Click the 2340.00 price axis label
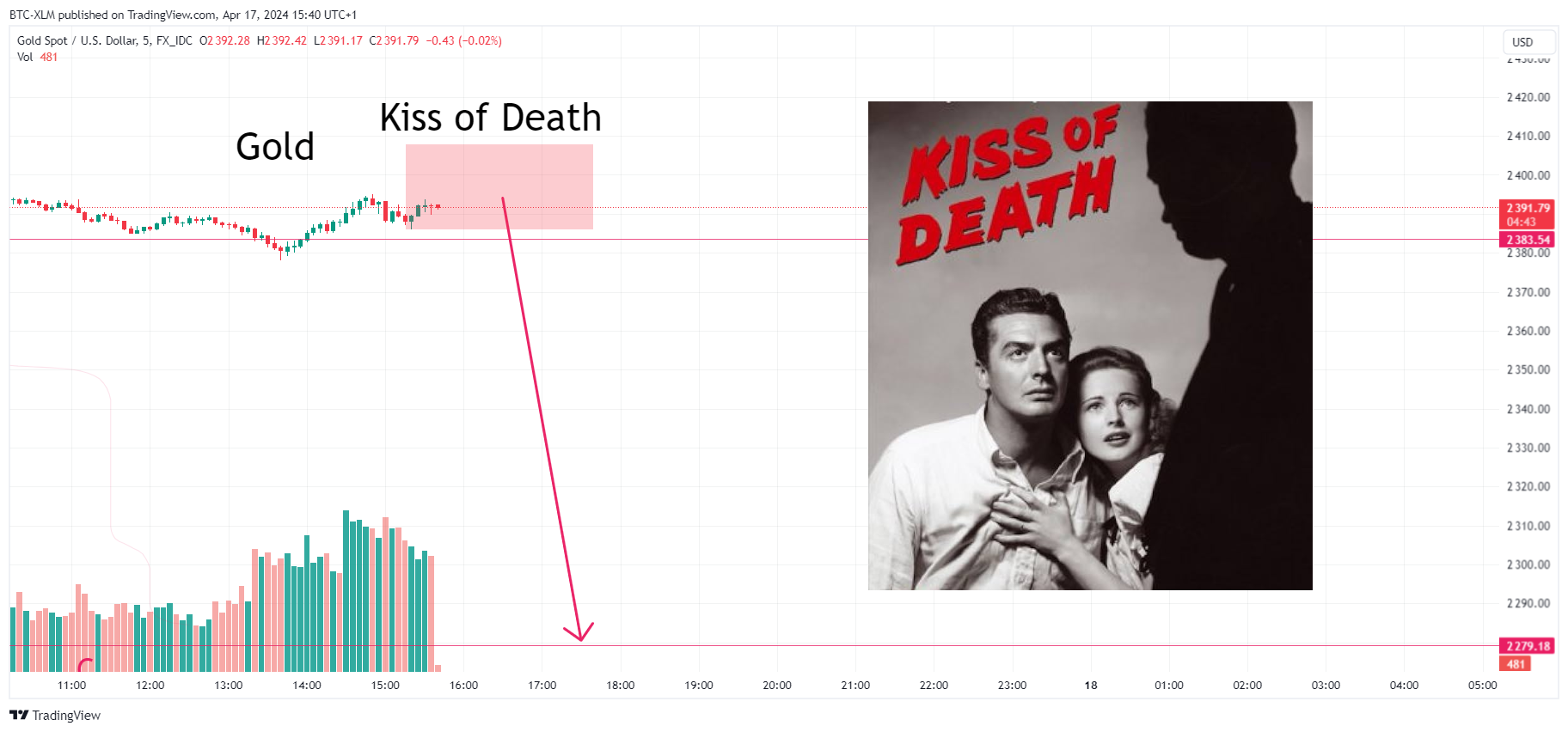Viewport: 1568px width, 732px height. pos(1528,409)
